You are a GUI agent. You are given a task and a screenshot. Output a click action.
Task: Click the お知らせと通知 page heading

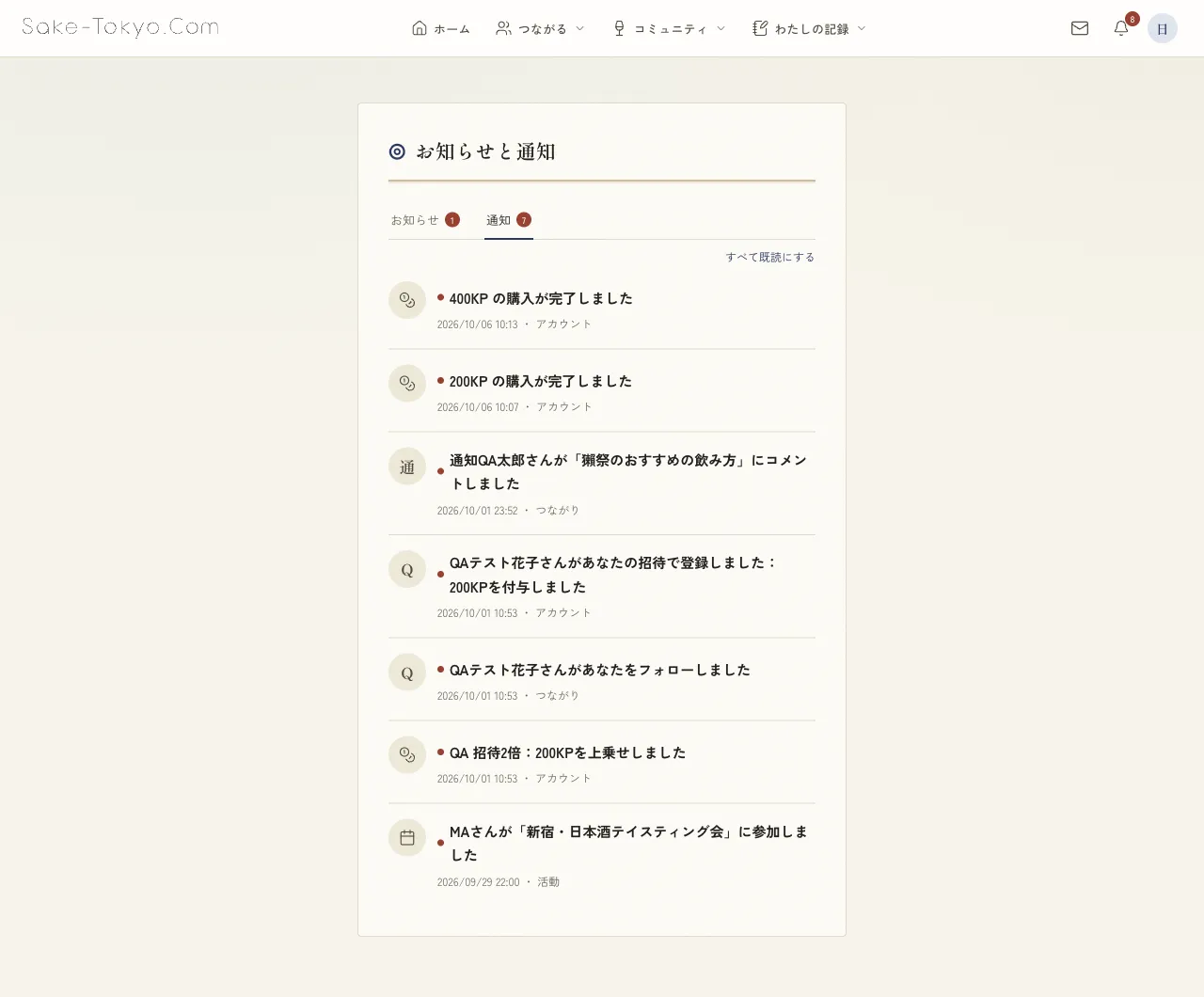point(485,151)
